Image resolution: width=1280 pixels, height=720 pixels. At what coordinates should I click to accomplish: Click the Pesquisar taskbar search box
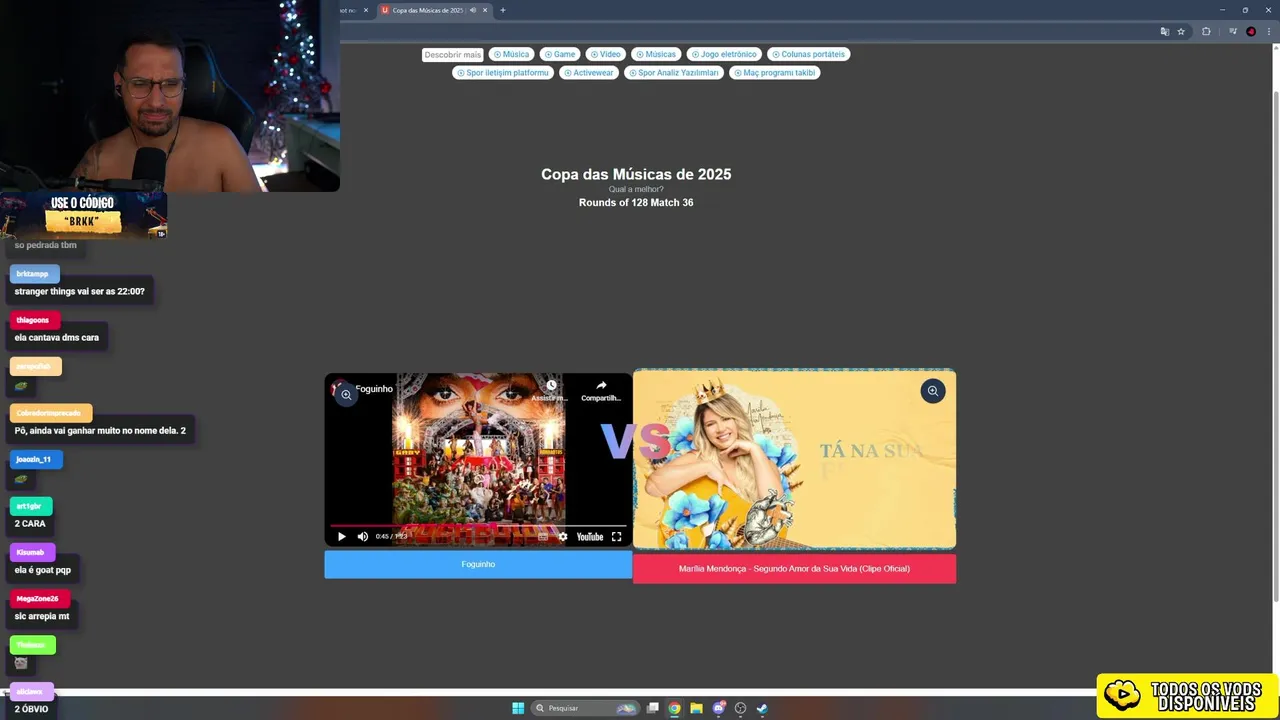click(x=585, y=708)
